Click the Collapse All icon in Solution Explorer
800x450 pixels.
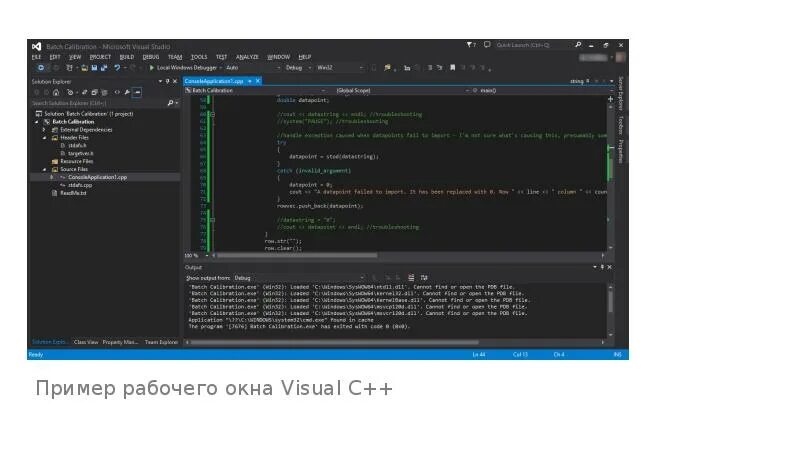click(x=94, y=92)
